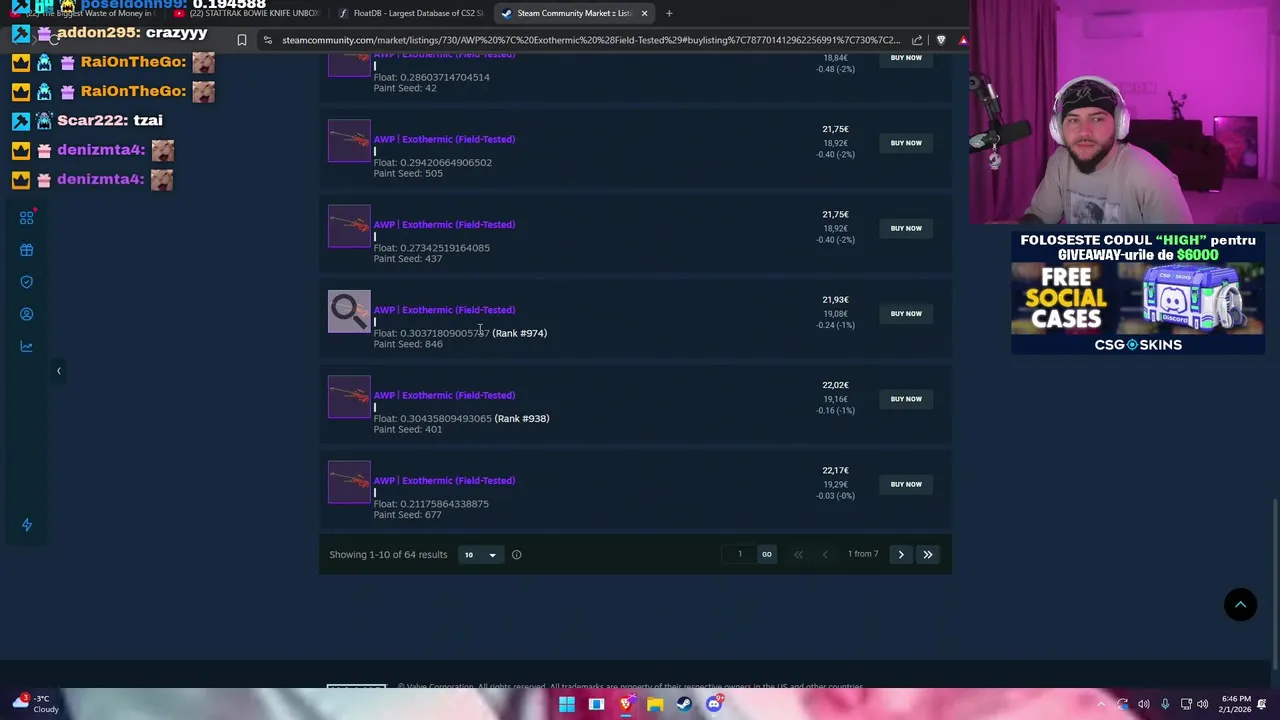Close the Steam Community Market tab
Viewport: 1280px width, 720px height.
pos(644,13)
